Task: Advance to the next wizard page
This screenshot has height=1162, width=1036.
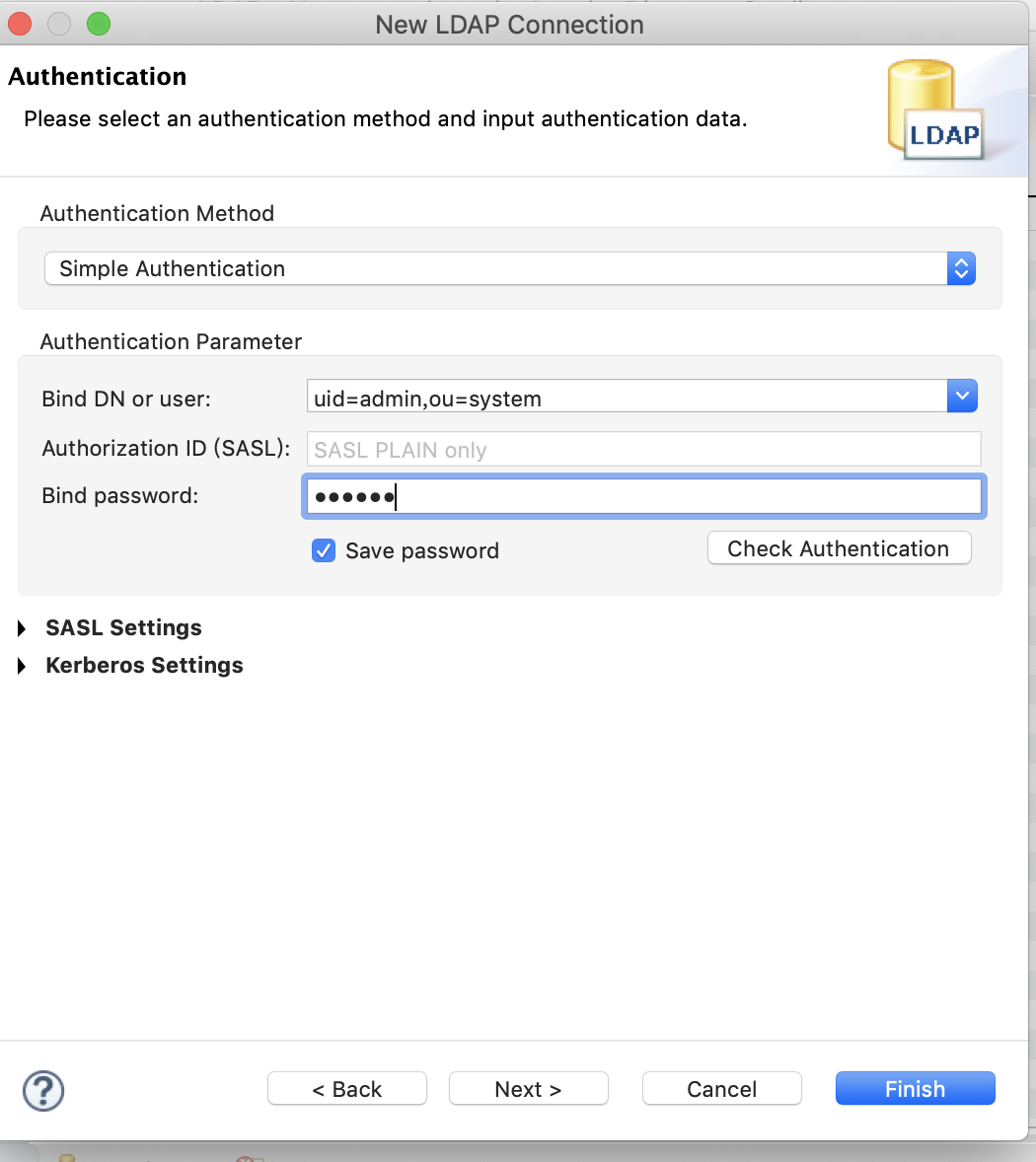Action: tap(528, 1088)
